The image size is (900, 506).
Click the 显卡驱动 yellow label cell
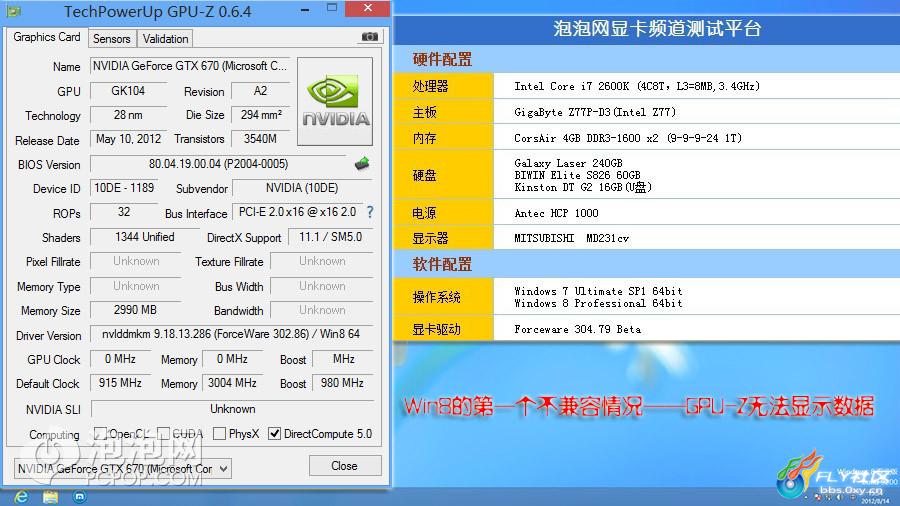tap(443, 328)
